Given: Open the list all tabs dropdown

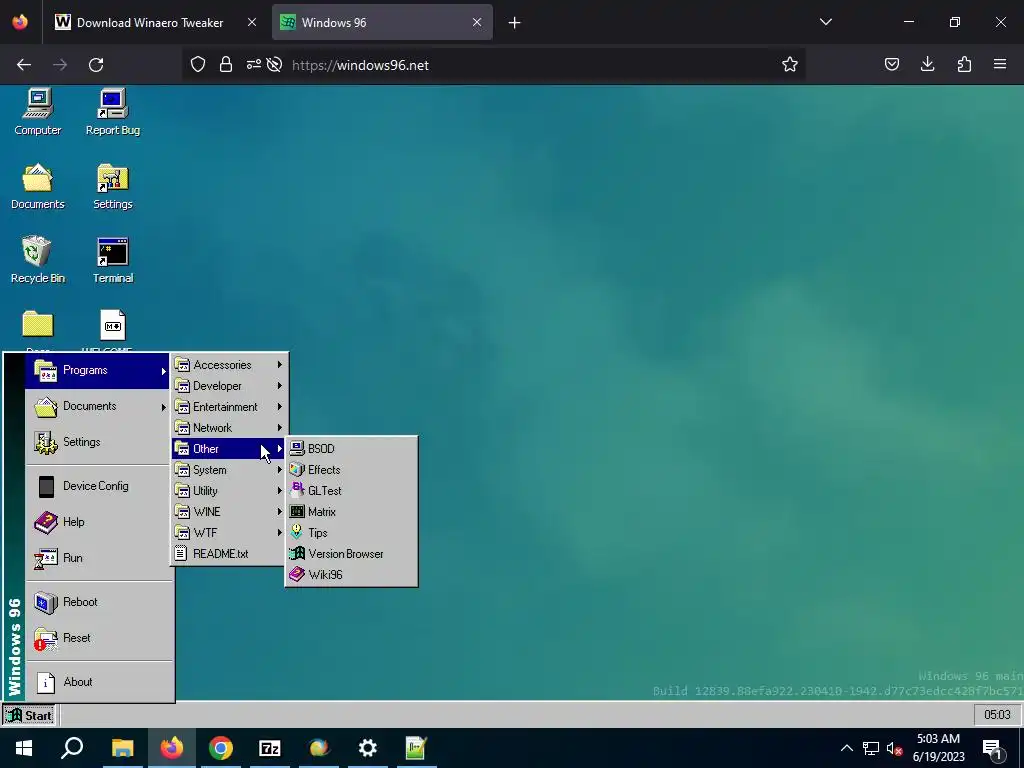Looking at the screenshot, I should 825,22.
